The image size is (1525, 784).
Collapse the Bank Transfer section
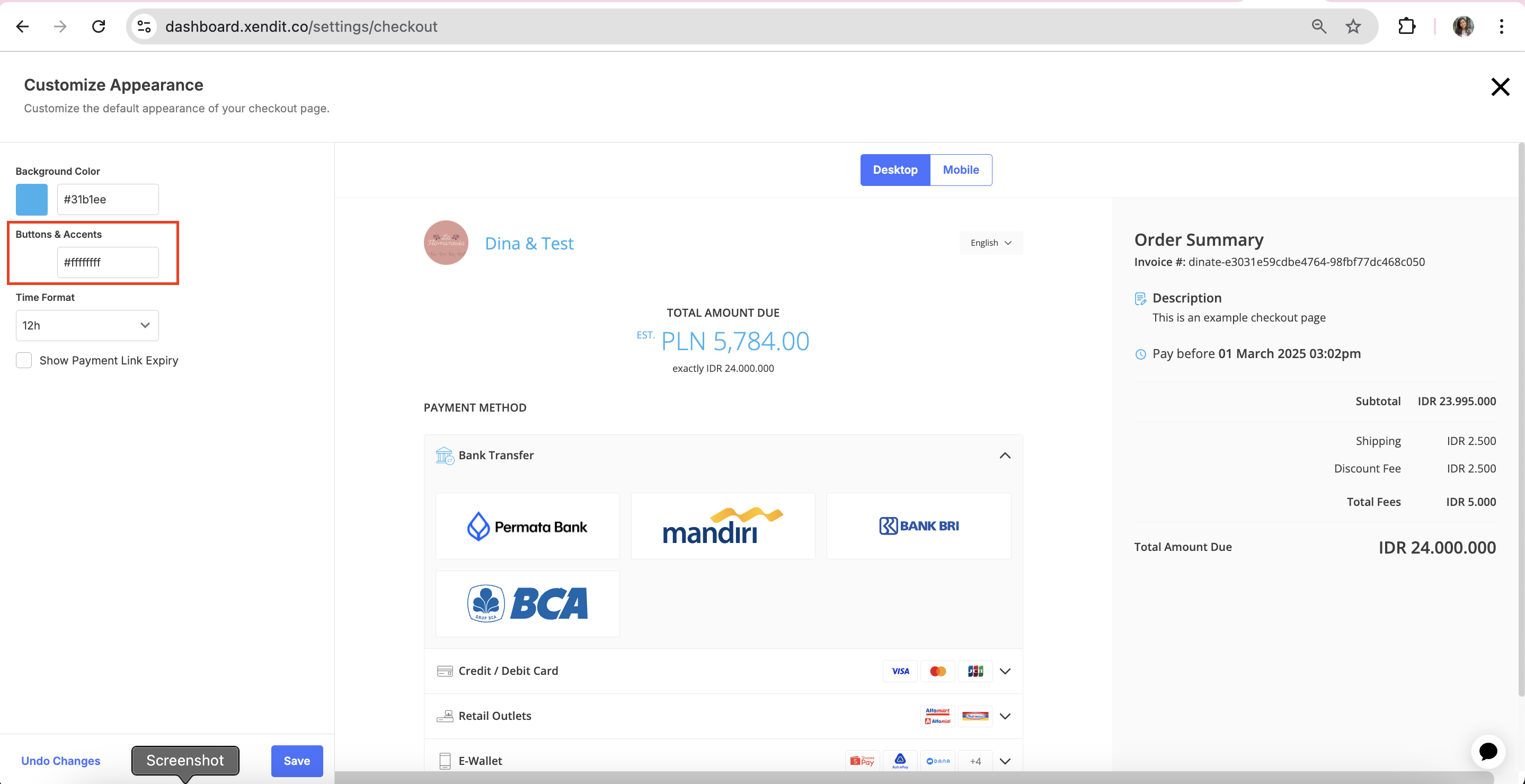[1005, 455]
